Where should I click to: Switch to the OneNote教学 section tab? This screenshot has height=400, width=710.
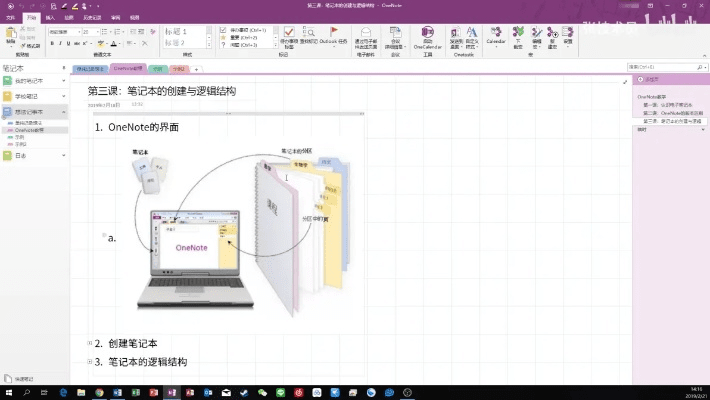[127, 68]
